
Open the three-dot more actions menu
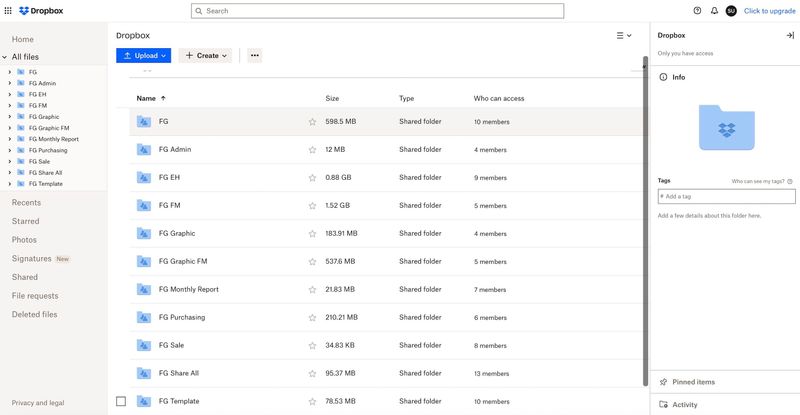click(x=254, y=56)
